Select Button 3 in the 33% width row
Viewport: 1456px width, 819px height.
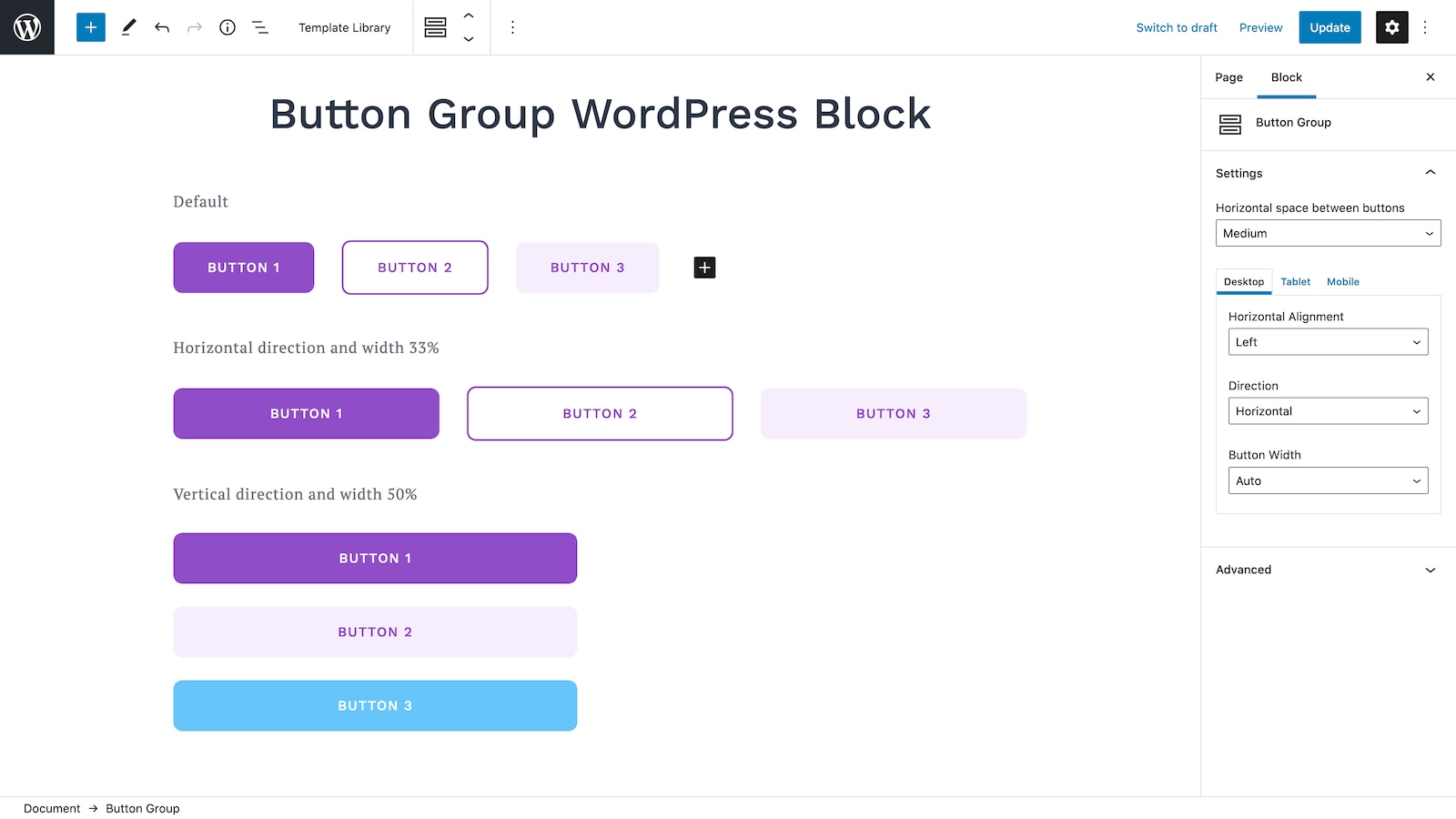click(894, 413)
